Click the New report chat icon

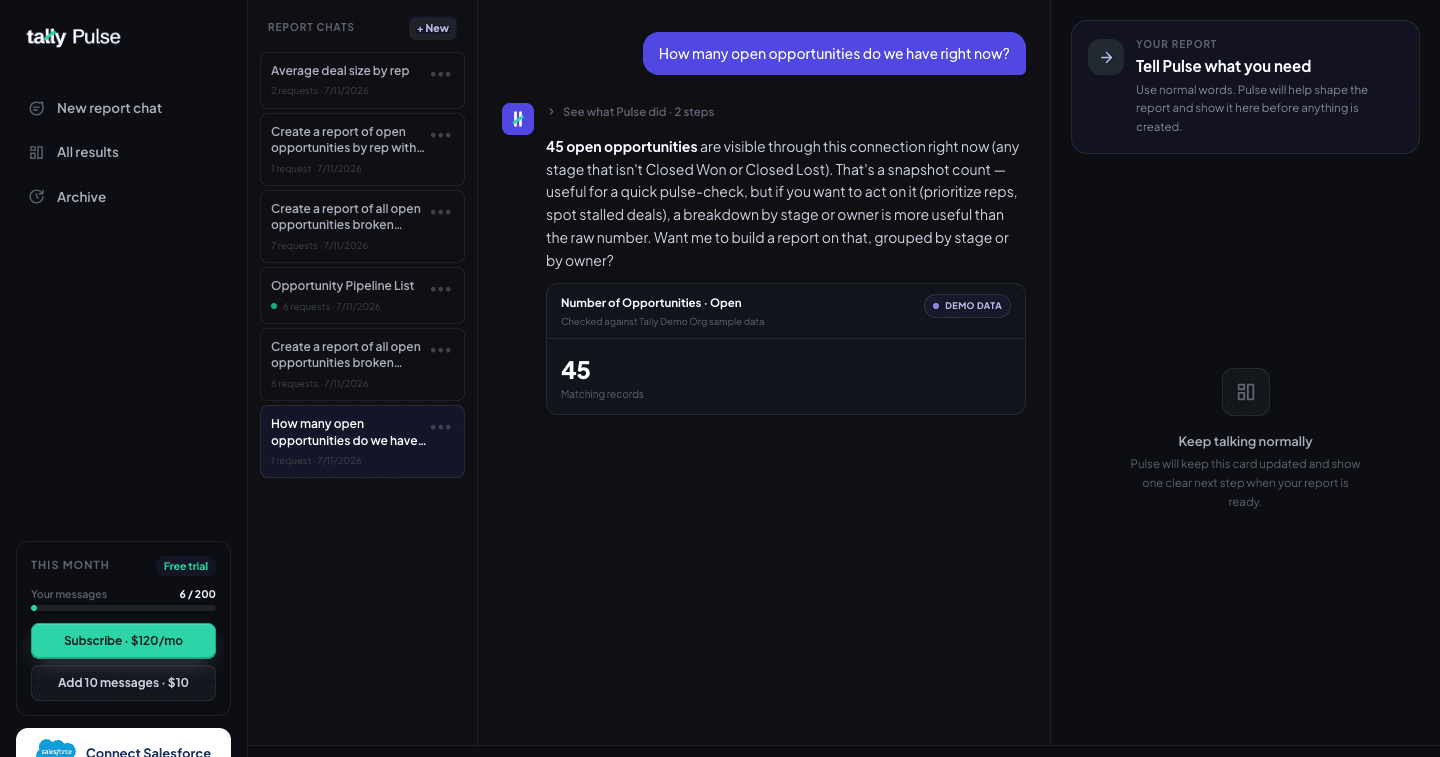tap(37, 108)
